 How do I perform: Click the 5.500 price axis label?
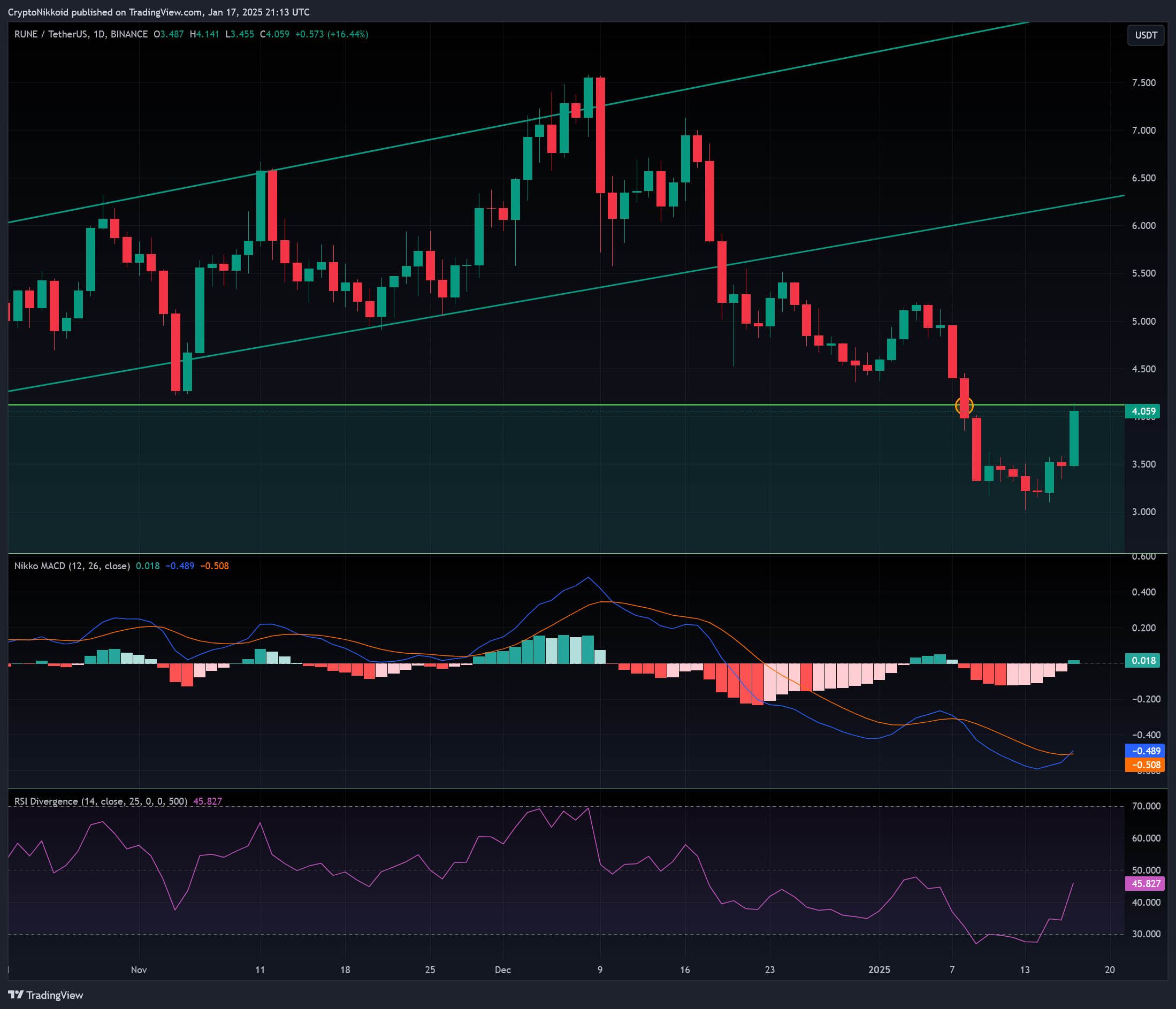1144,273
